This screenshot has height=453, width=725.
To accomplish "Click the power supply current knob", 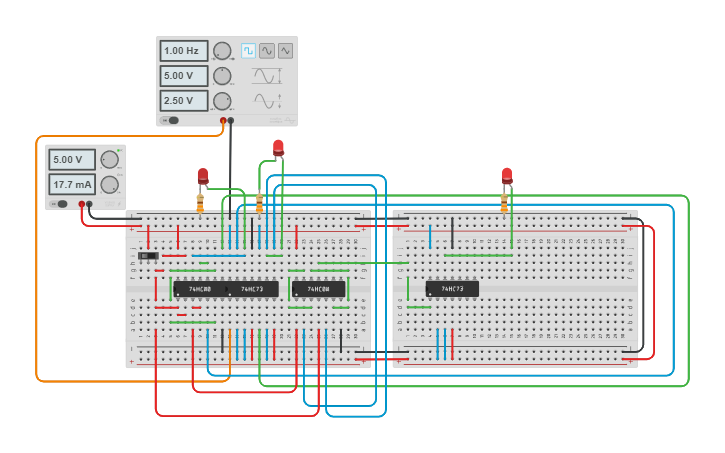I will 109,185.
